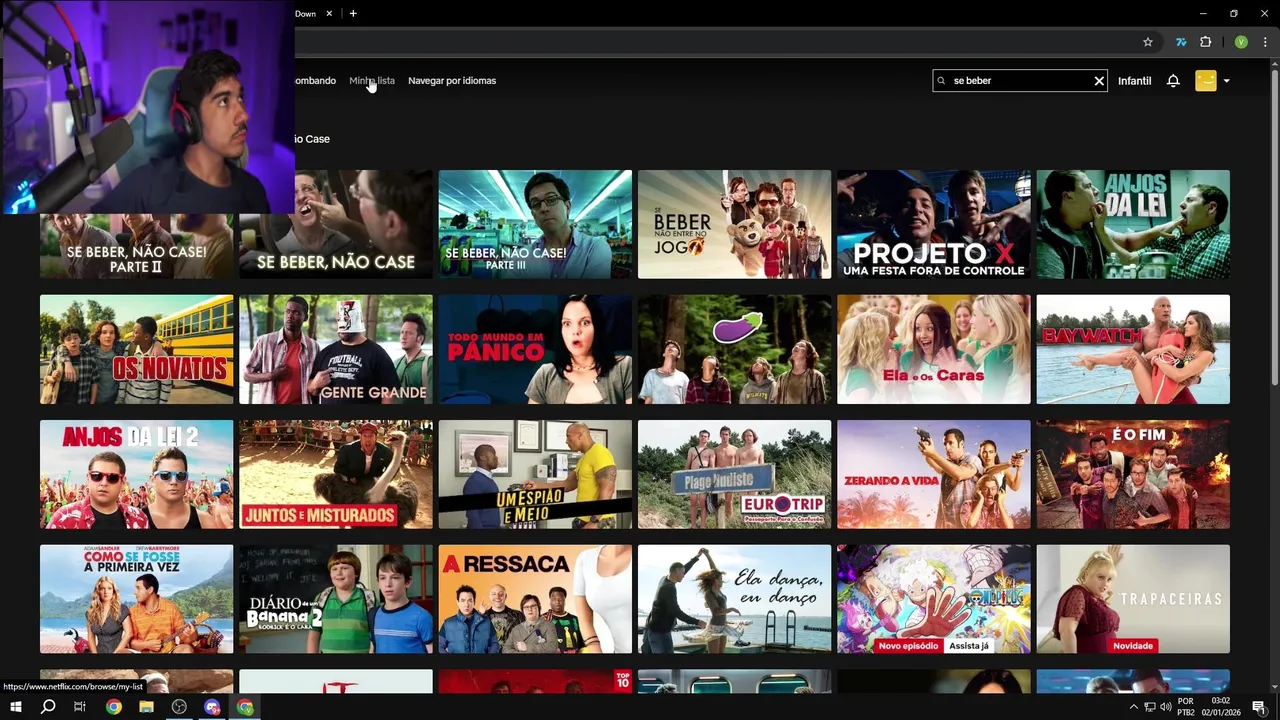Open the Netflix notifications bell

tap(1173, 81)
